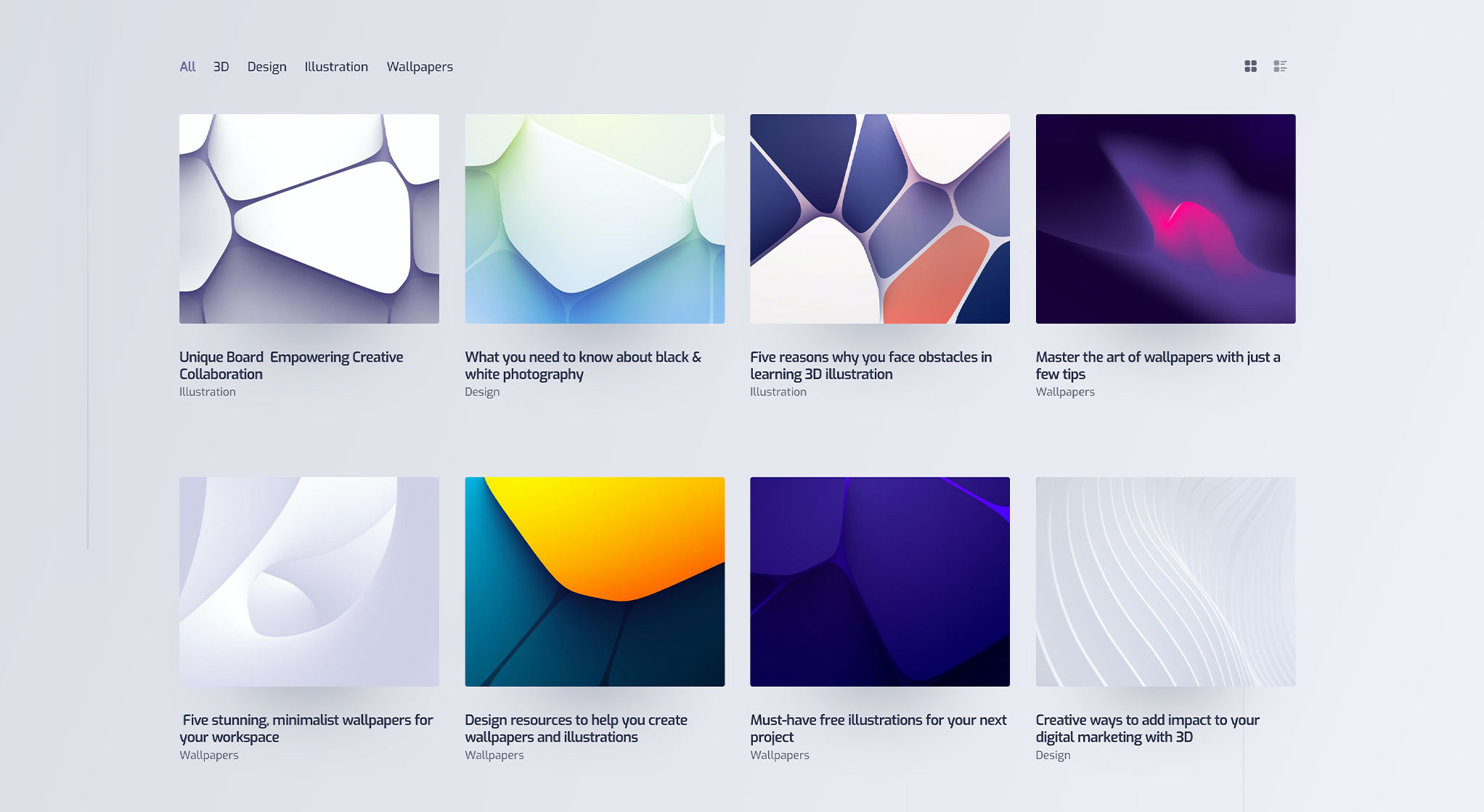Open 'Unique Board Empowering Creative Collaboration' article
The image size is (1484, 812).
[x=291, y=365]
